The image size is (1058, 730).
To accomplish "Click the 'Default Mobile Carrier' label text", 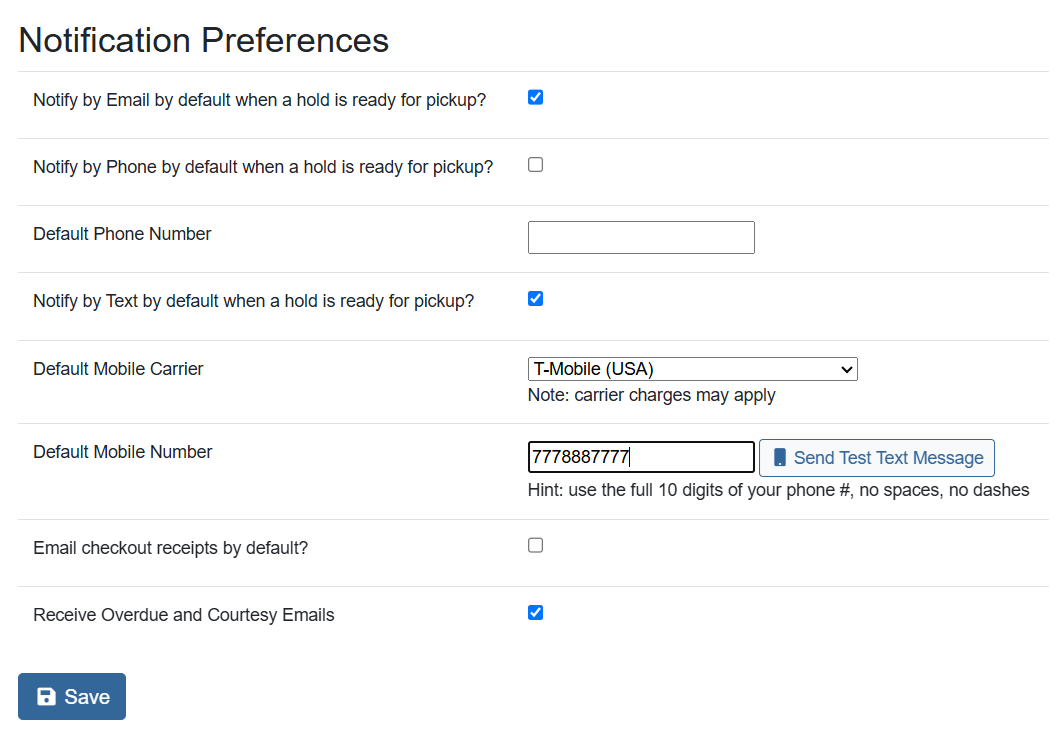I will pyautogui.click(x=118, y=369).
